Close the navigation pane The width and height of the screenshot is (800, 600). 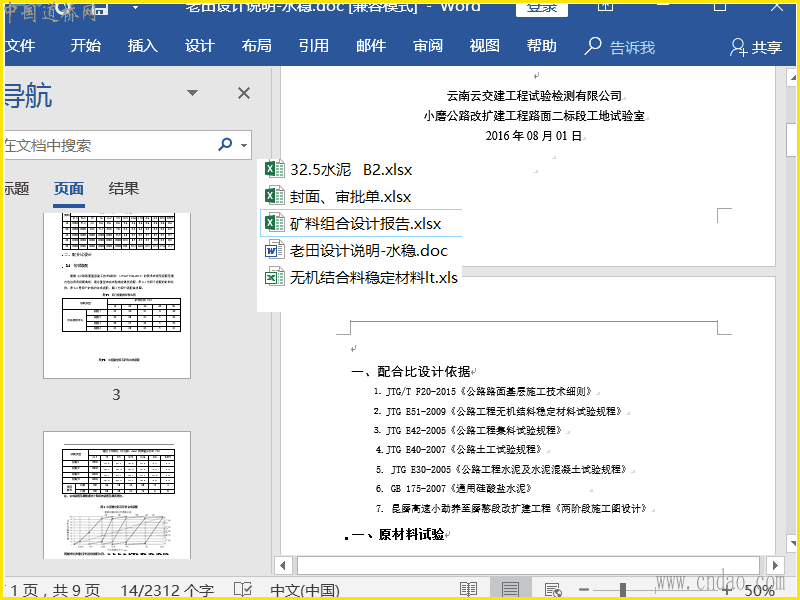(x=244, y=93)
